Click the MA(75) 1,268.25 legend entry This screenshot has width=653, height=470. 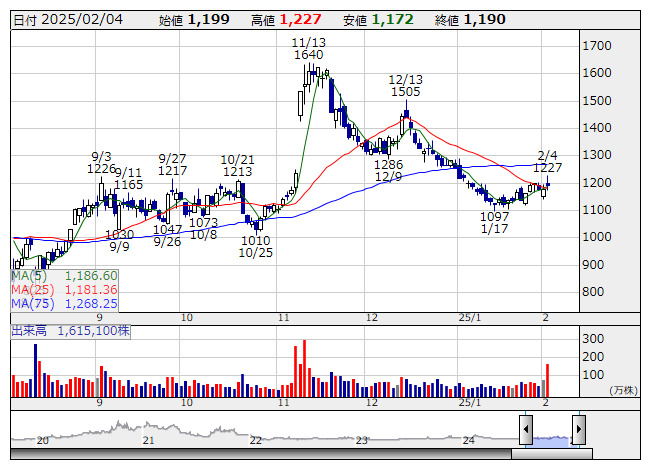65,303
